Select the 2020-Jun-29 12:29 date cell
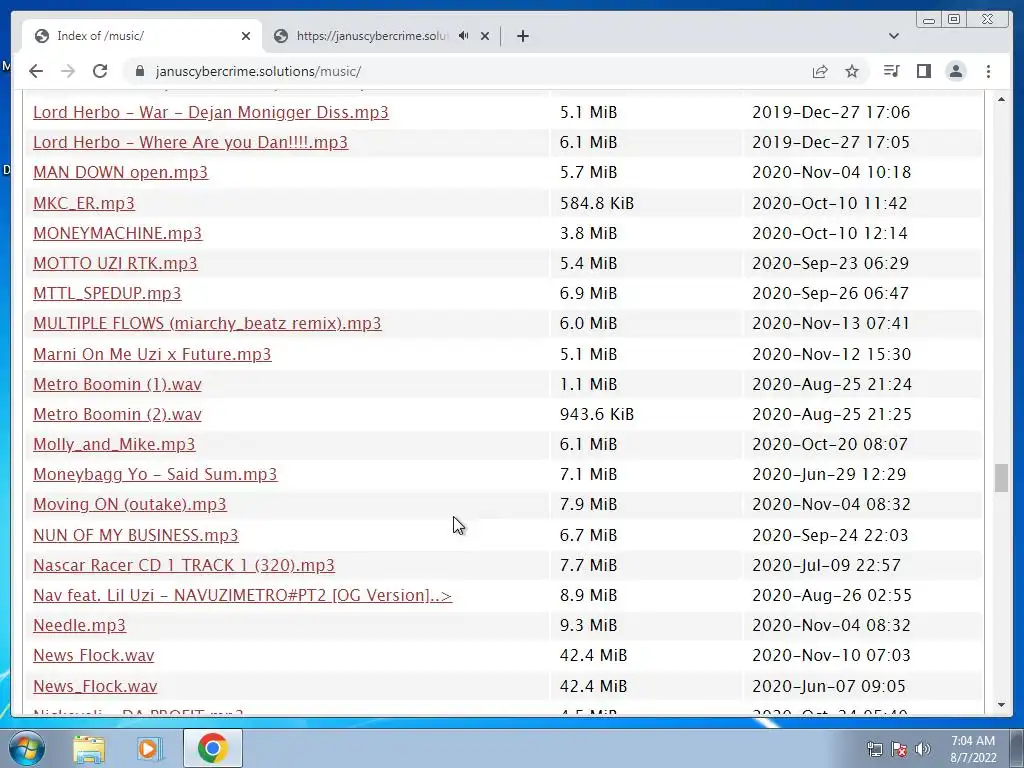The image size is (1024, 768). pyautogui.click(x=829, y=474)
